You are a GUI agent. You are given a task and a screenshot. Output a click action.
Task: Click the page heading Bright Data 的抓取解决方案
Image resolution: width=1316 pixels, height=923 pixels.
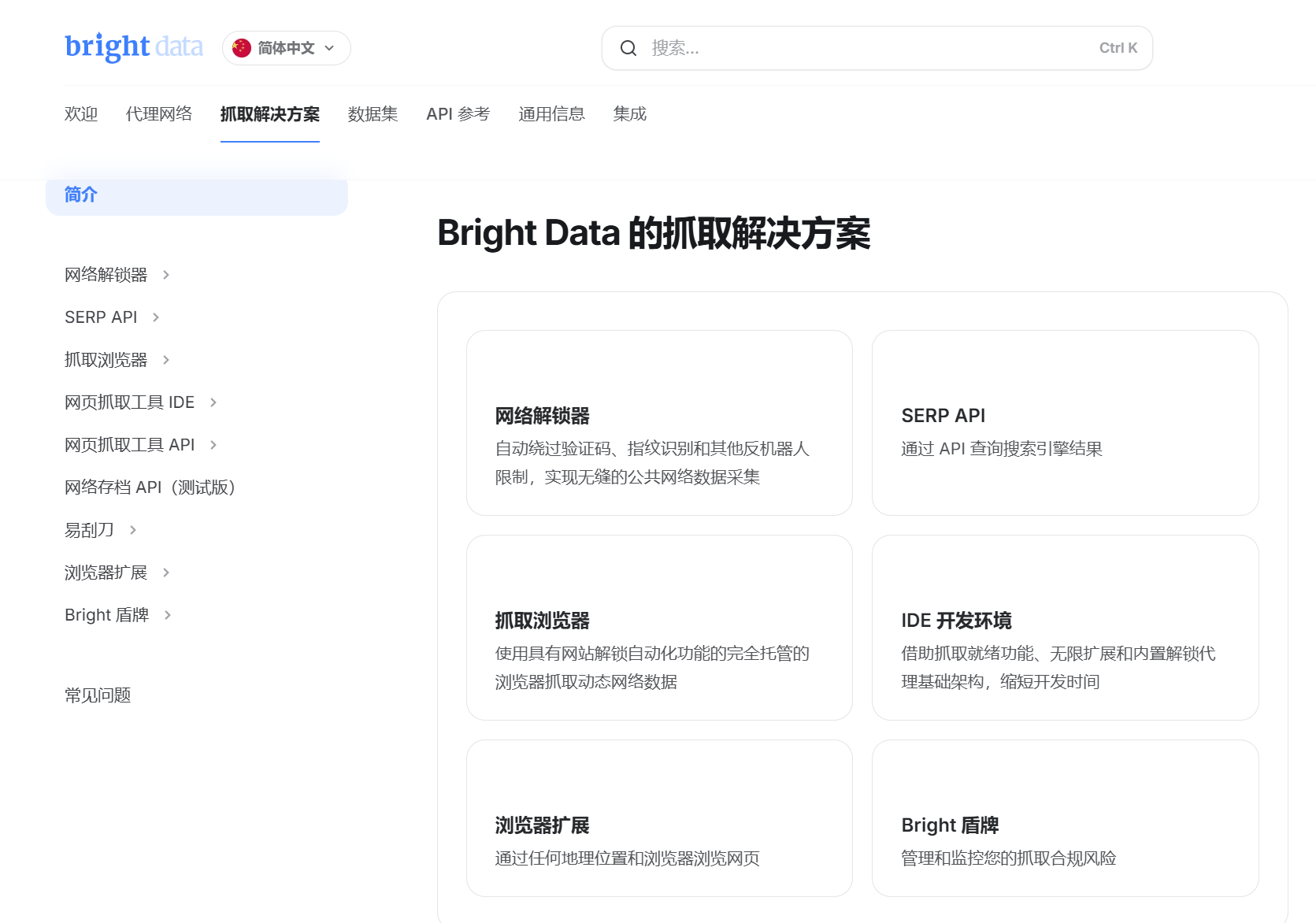tap(654, 233)
